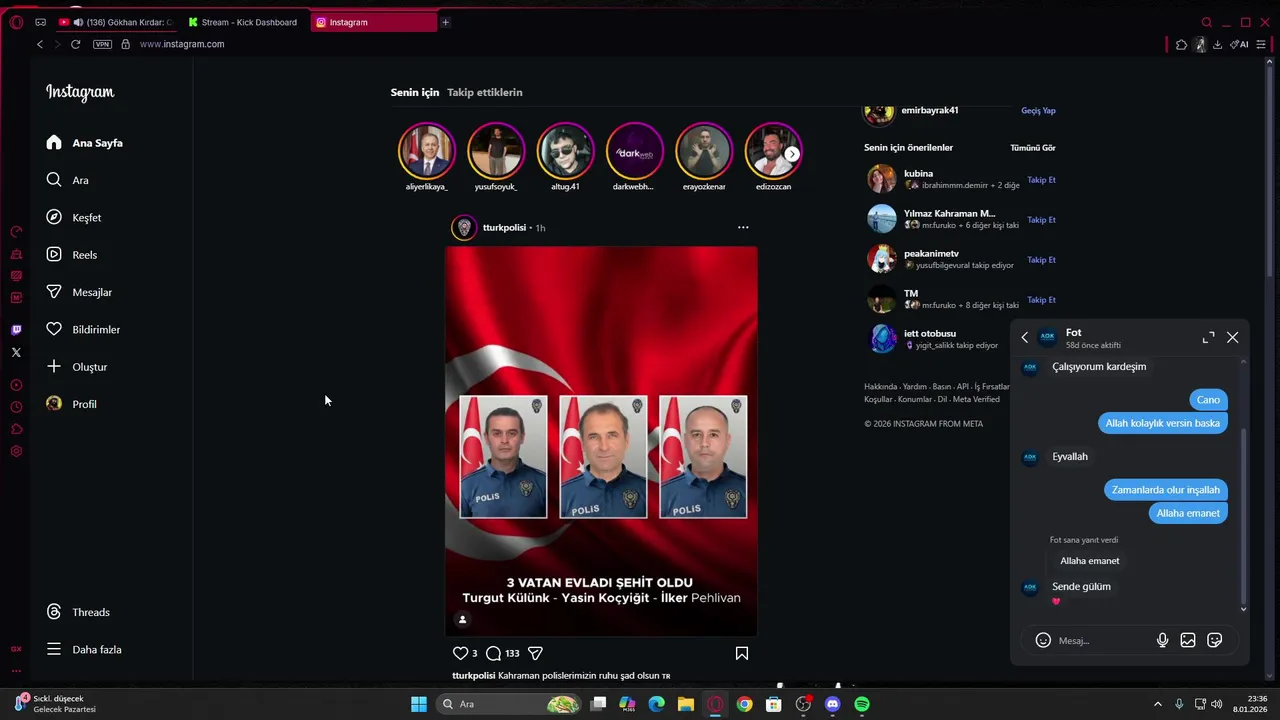The image size is (1280, 720).
Task: Attach a photo in the chat
Action: 1188,640
